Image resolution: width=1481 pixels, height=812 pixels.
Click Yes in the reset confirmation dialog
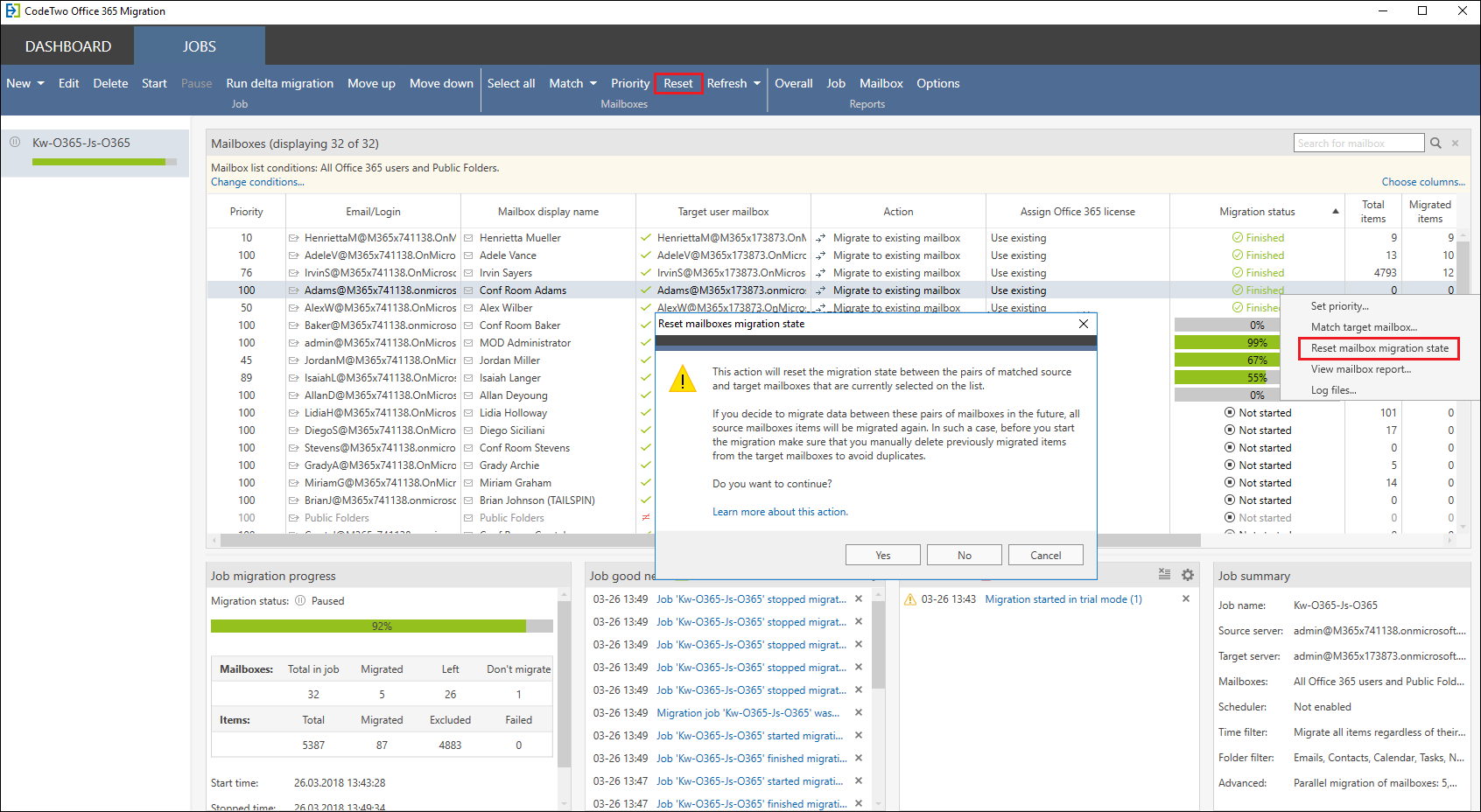point(882,554)
